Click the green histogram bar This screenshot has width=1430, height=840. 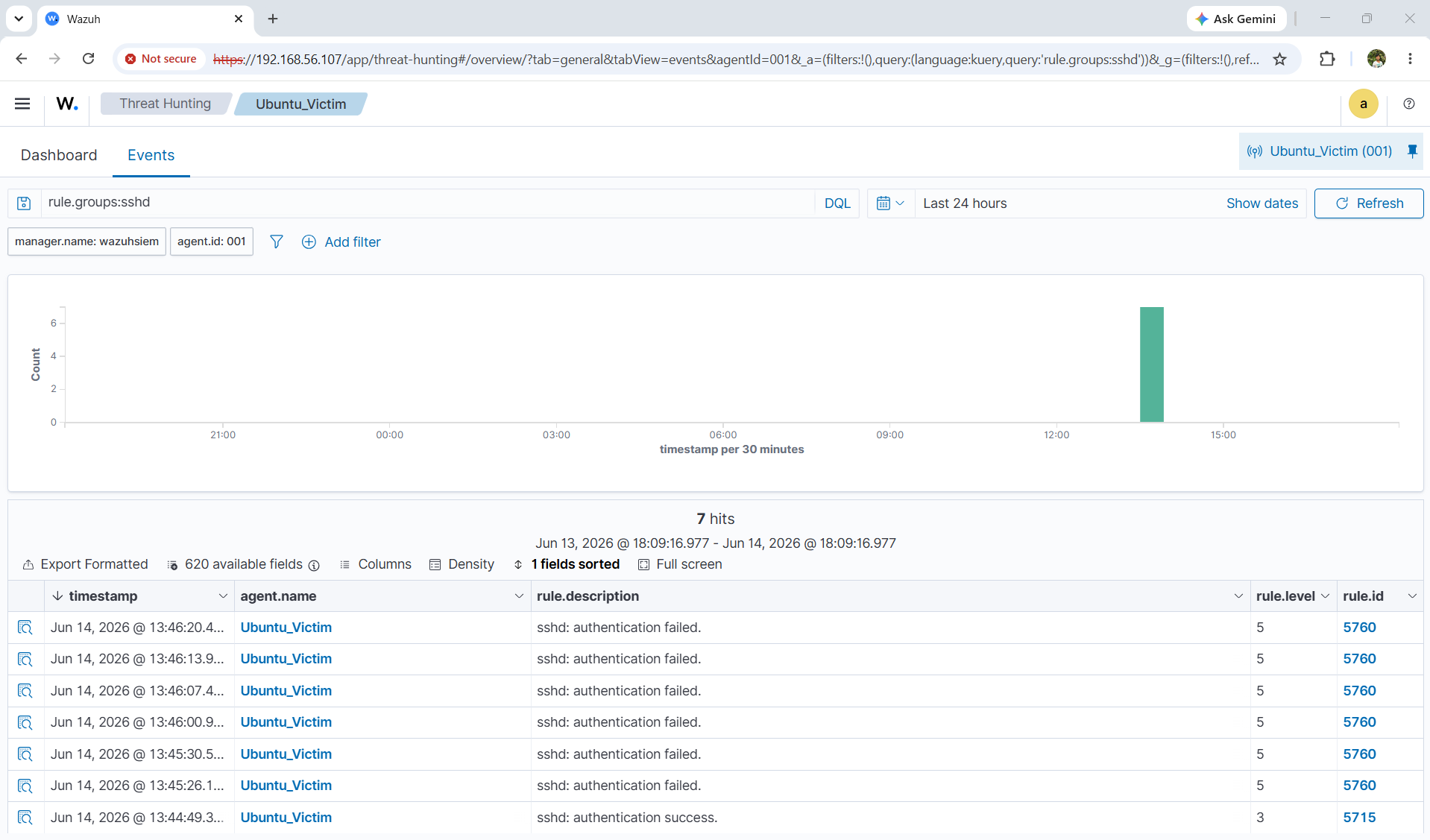pos(1152,364)
